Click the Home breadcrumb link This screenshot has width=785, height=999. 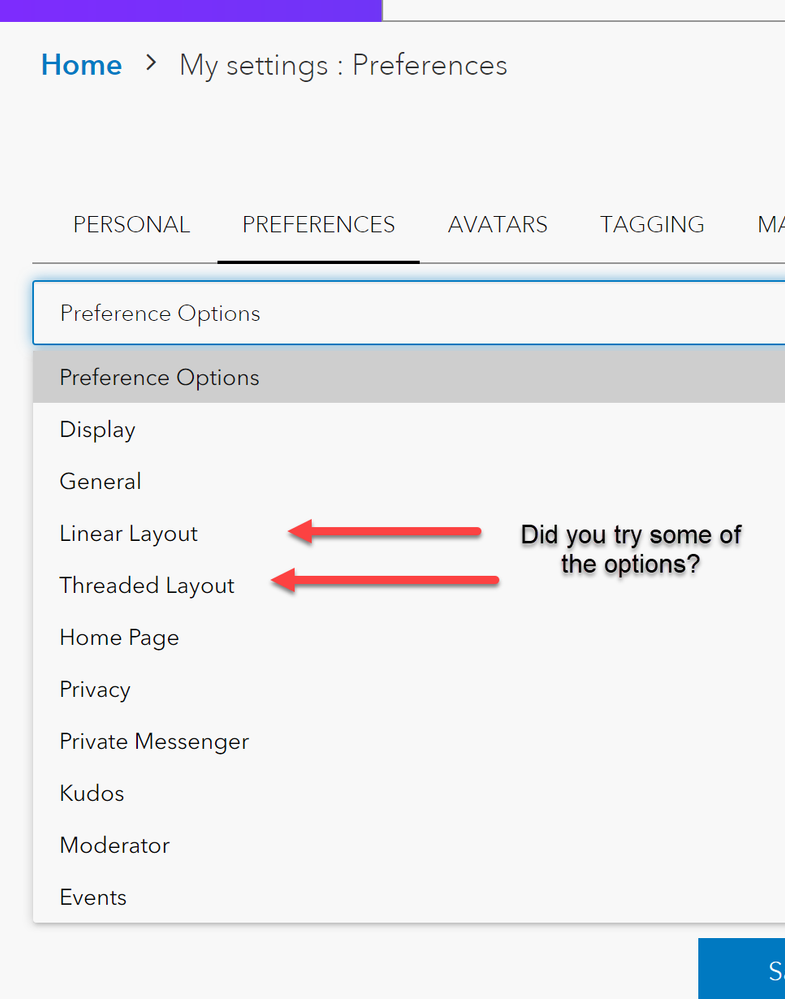coord(81,66)
